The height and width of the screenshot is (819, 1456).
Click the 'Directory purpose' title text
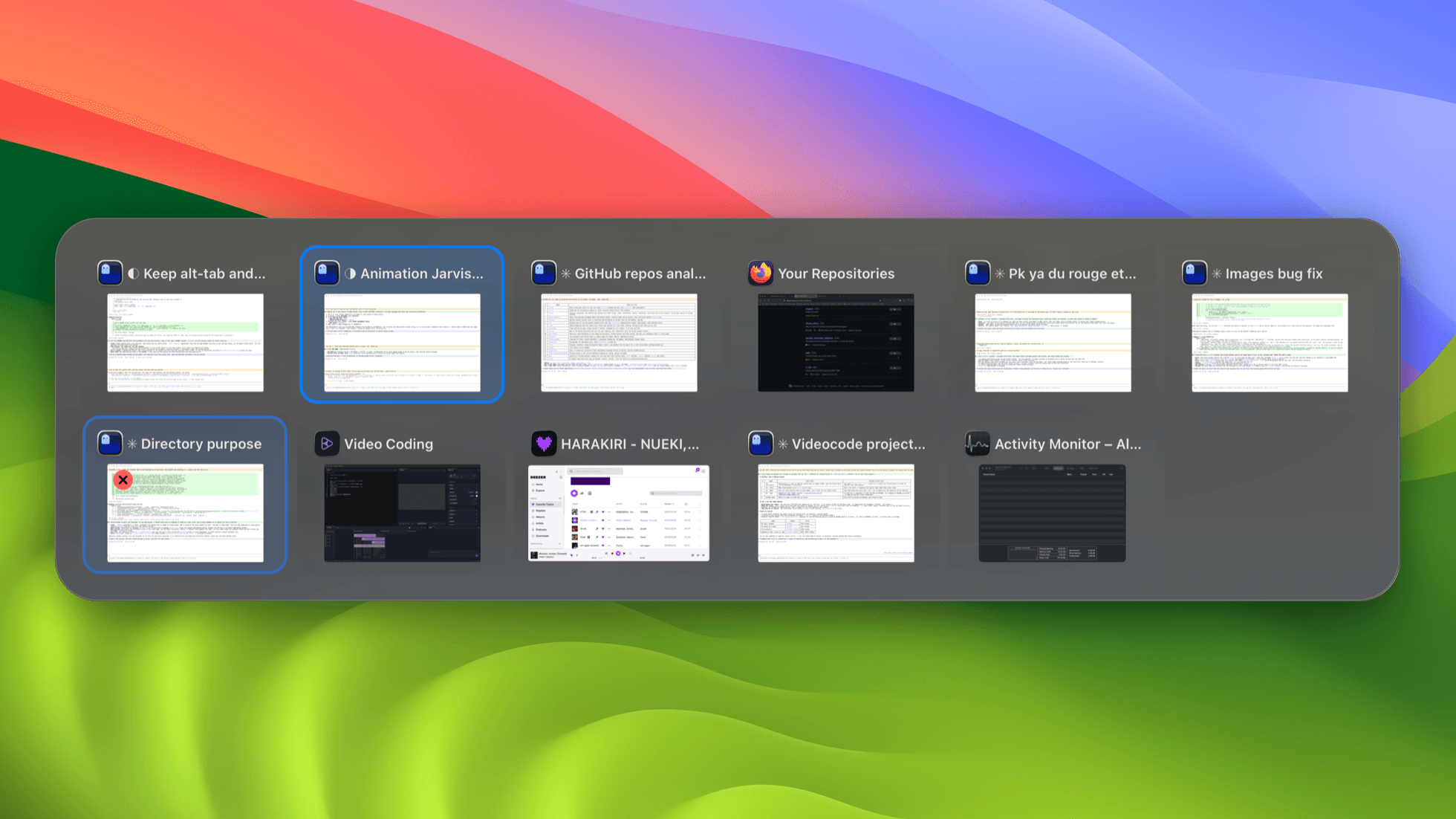tap(201, 444)
